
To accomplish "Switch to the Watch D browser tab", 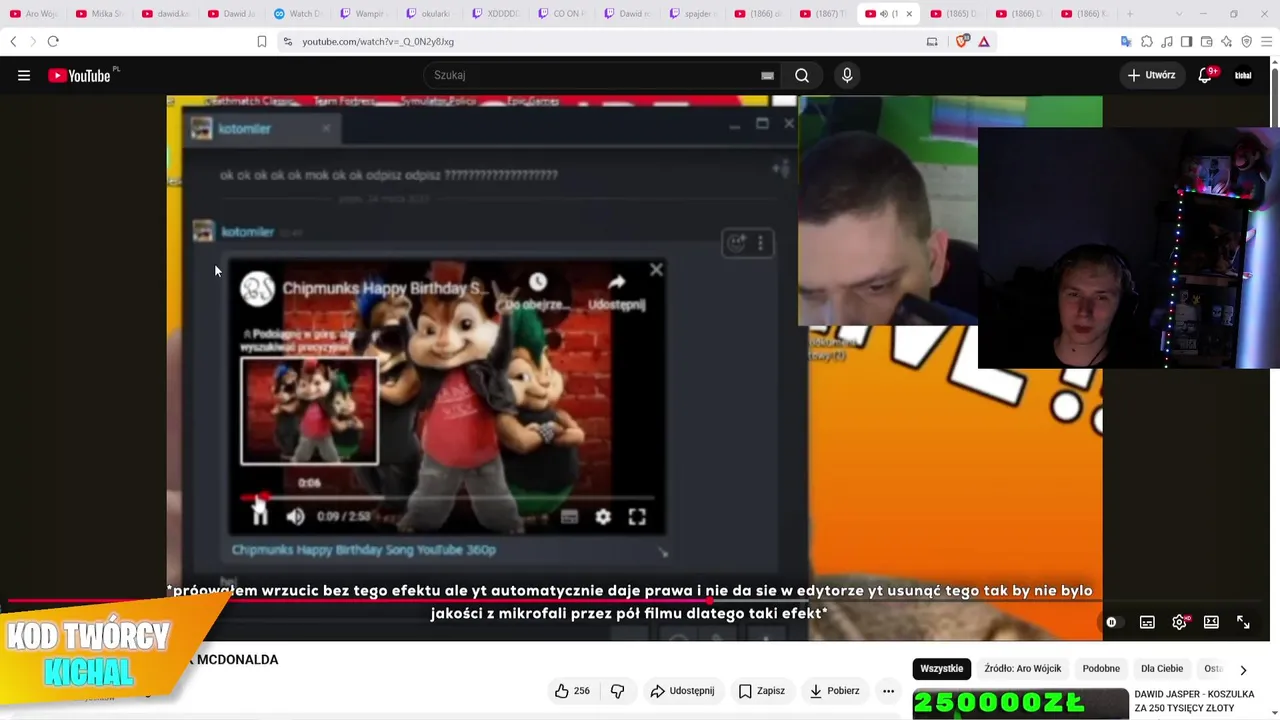I will [x=298, y=14].
